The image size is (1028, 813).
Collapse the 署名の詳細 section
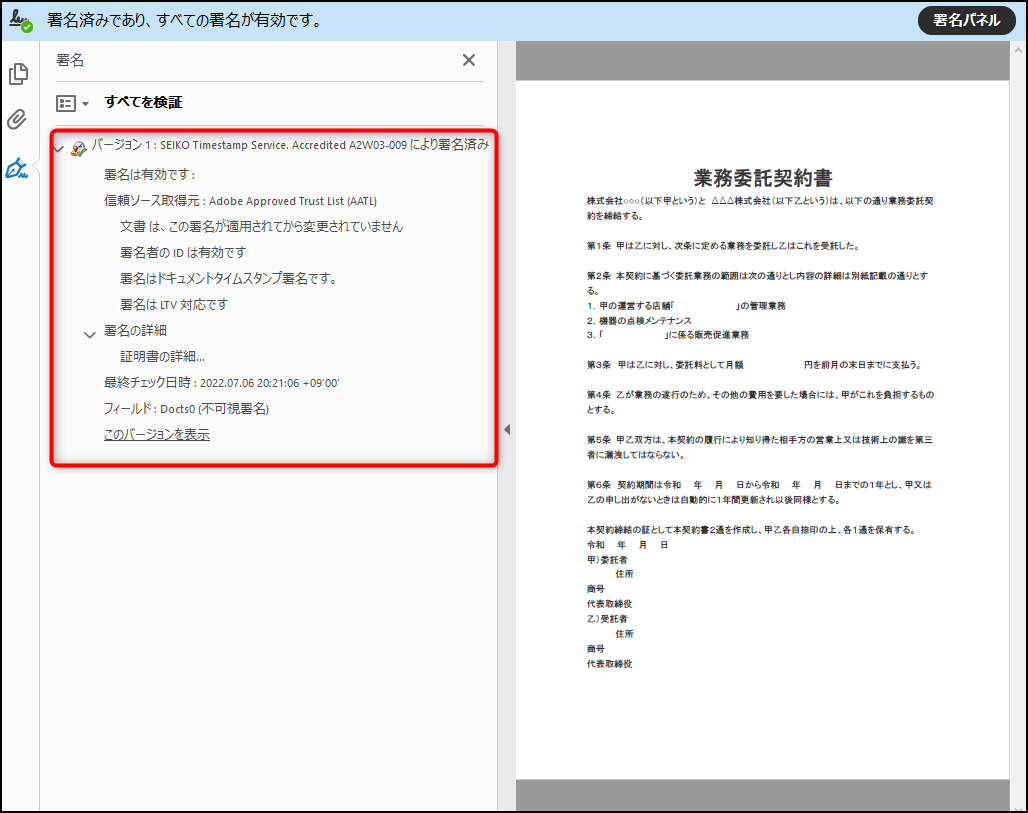90,334
